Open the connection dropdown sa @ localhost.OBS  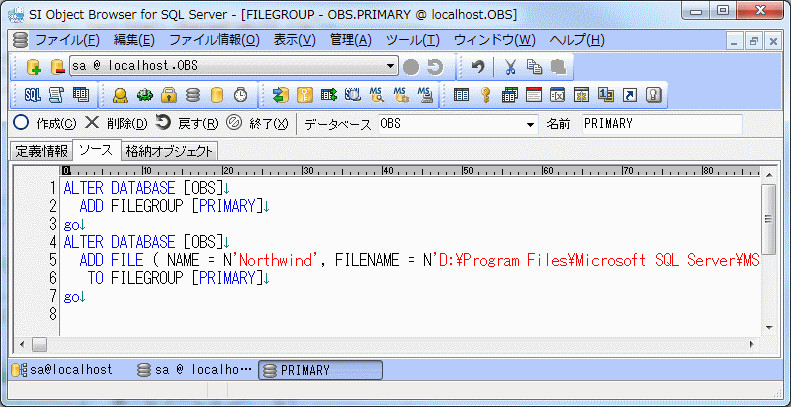[234, 67]
